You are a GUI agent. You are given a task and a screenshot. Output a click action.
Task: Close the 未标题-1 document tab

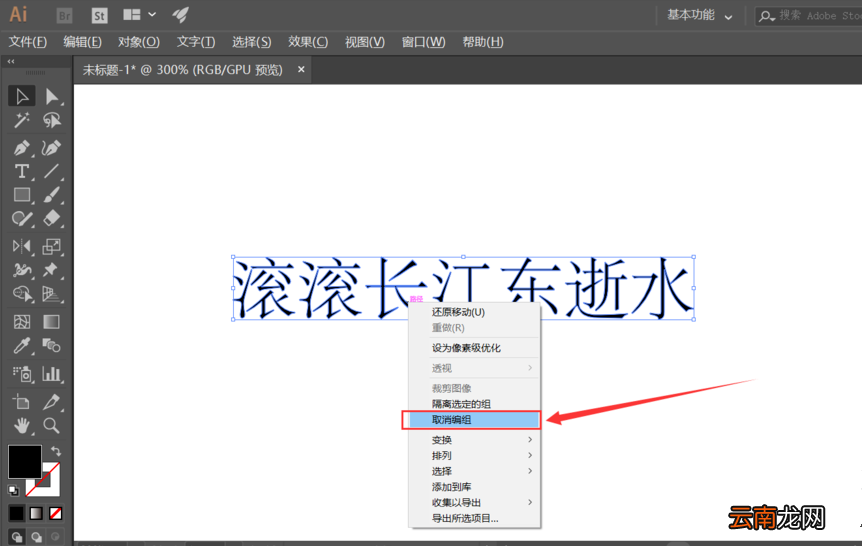[x=301, y=69]
